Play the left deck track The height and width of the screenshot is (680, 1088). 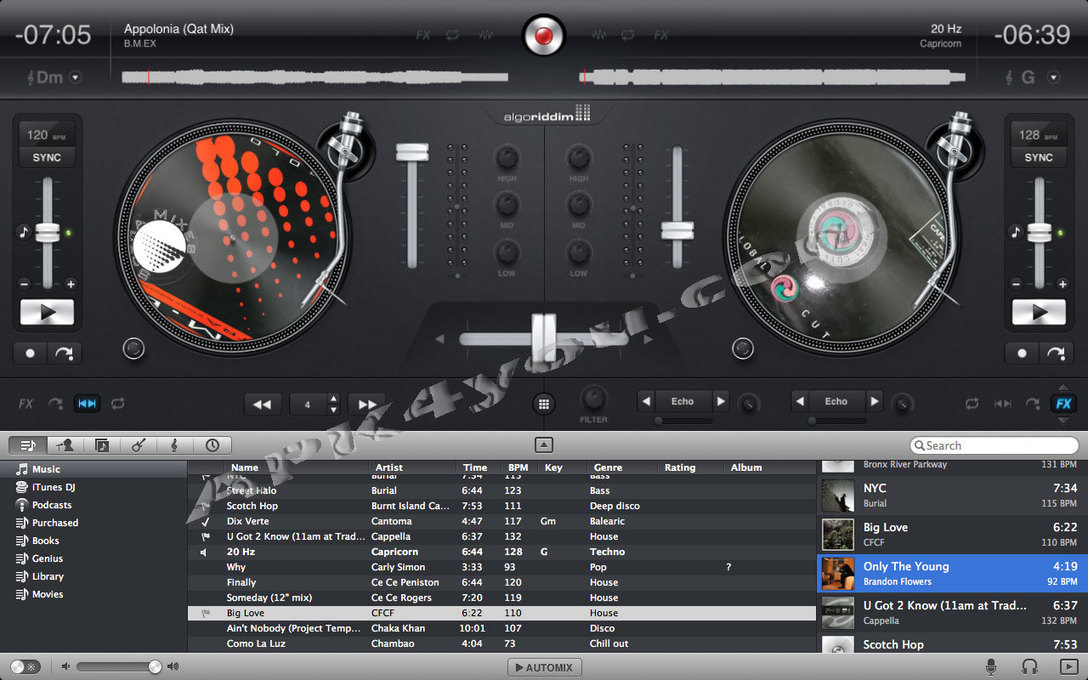tap(47, 312)
